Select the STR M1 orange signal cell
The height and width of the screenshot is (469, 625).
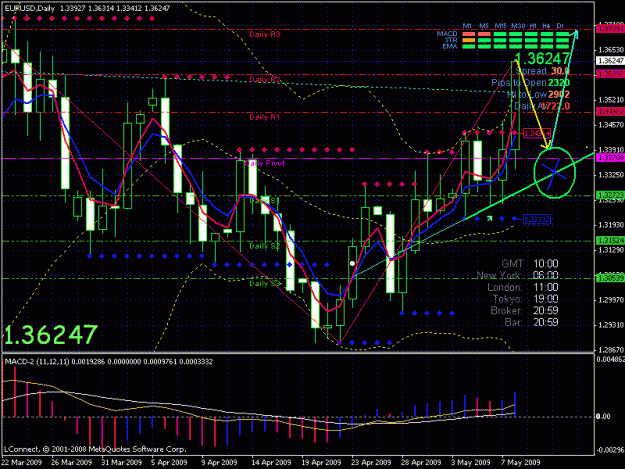468,40
